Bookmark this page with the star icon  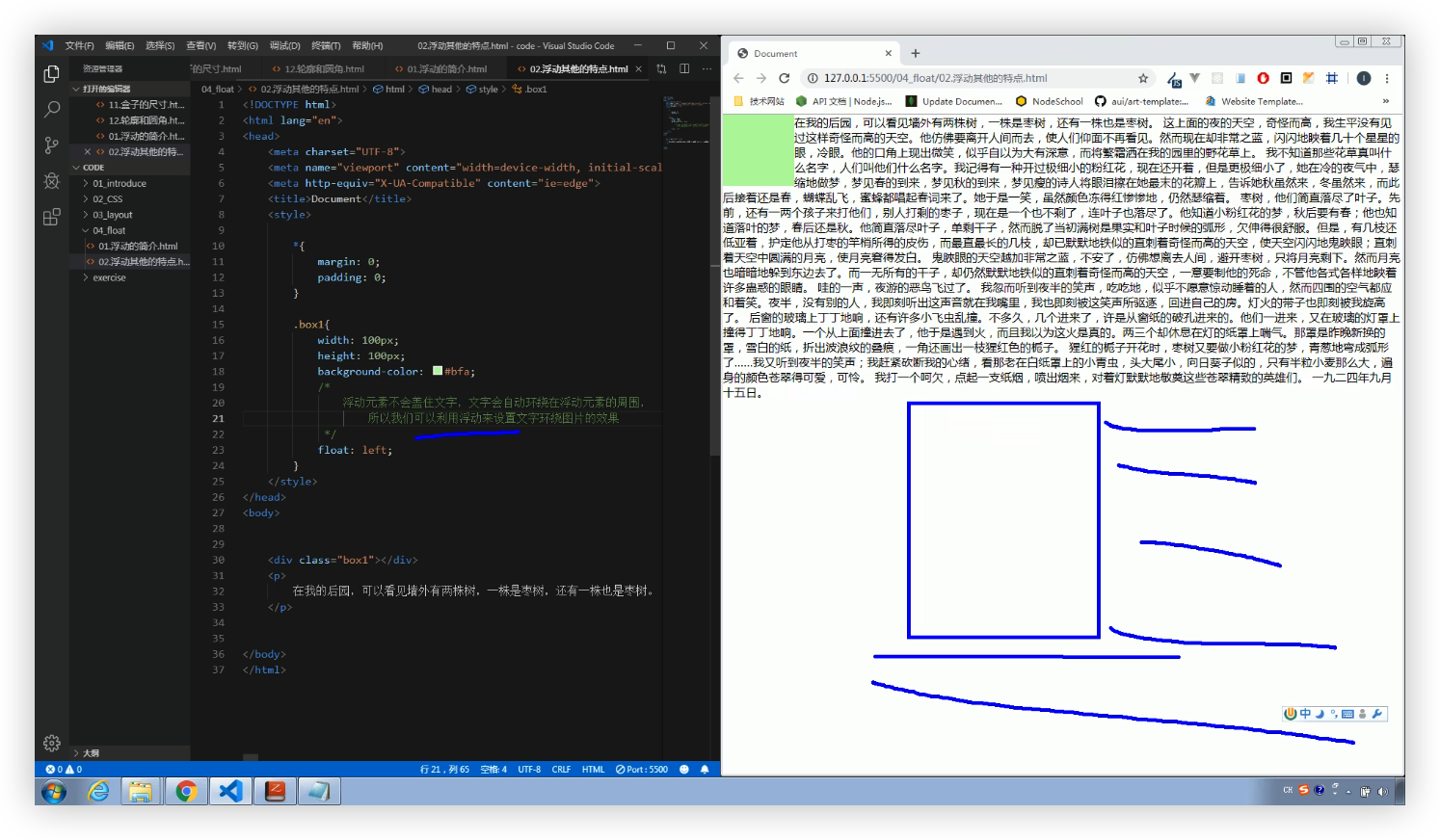click(1143, 78)
